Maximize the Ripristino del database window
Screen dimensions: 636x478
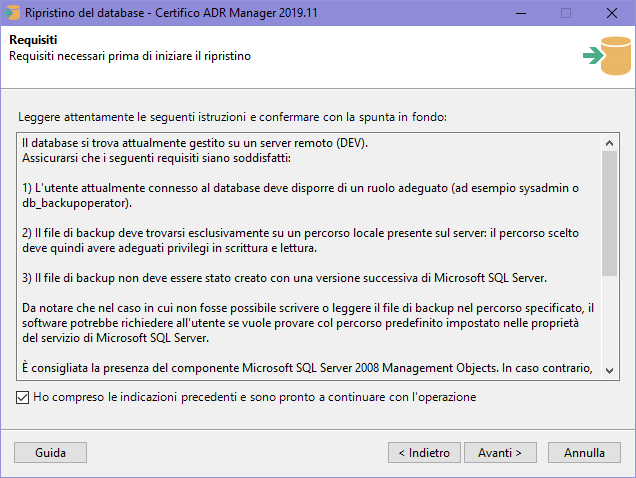pyautogui.click(x=566, y=13)
